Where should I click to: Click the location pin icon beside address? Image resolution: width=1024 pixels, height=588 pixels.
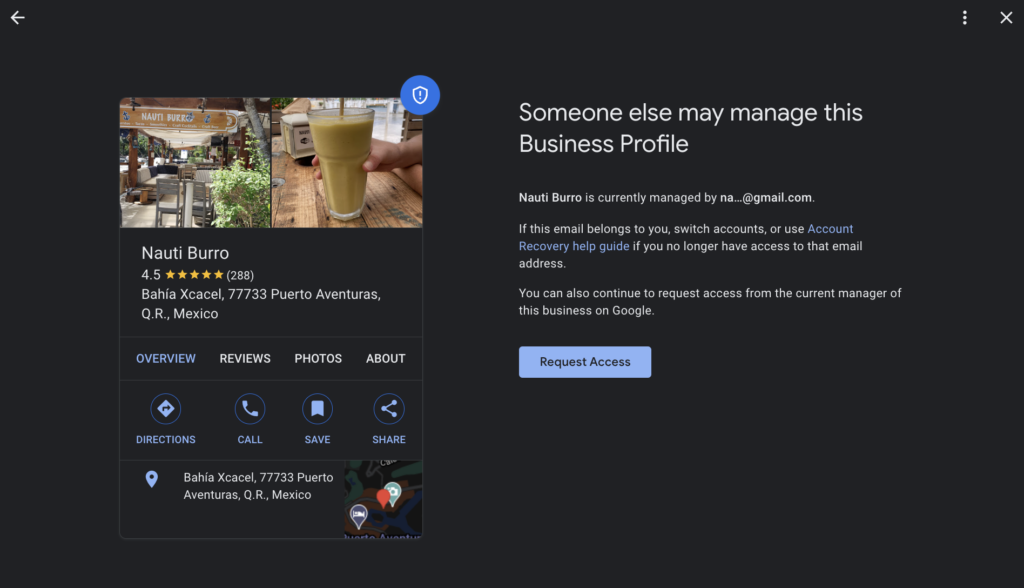point(152,480)
